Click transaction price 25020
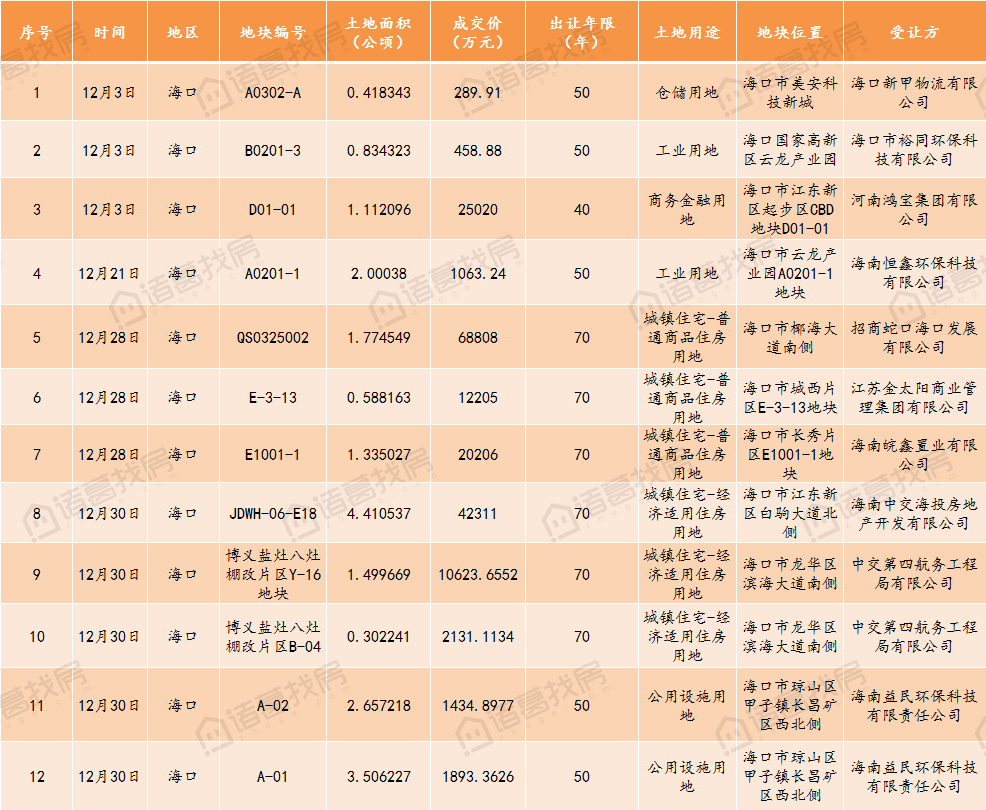This screenshot has height=810, width=986. 478,209
